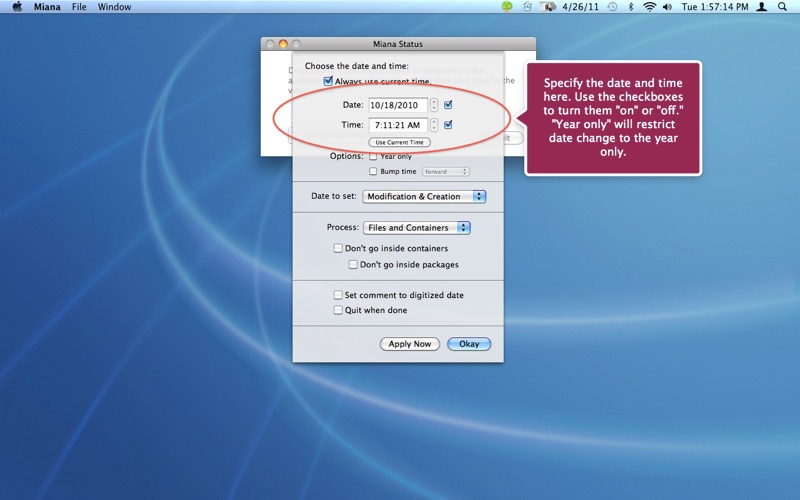Check Quit when done
Image resolution: width=800 pixels, height=500 pixels.
tap(338, 310)
